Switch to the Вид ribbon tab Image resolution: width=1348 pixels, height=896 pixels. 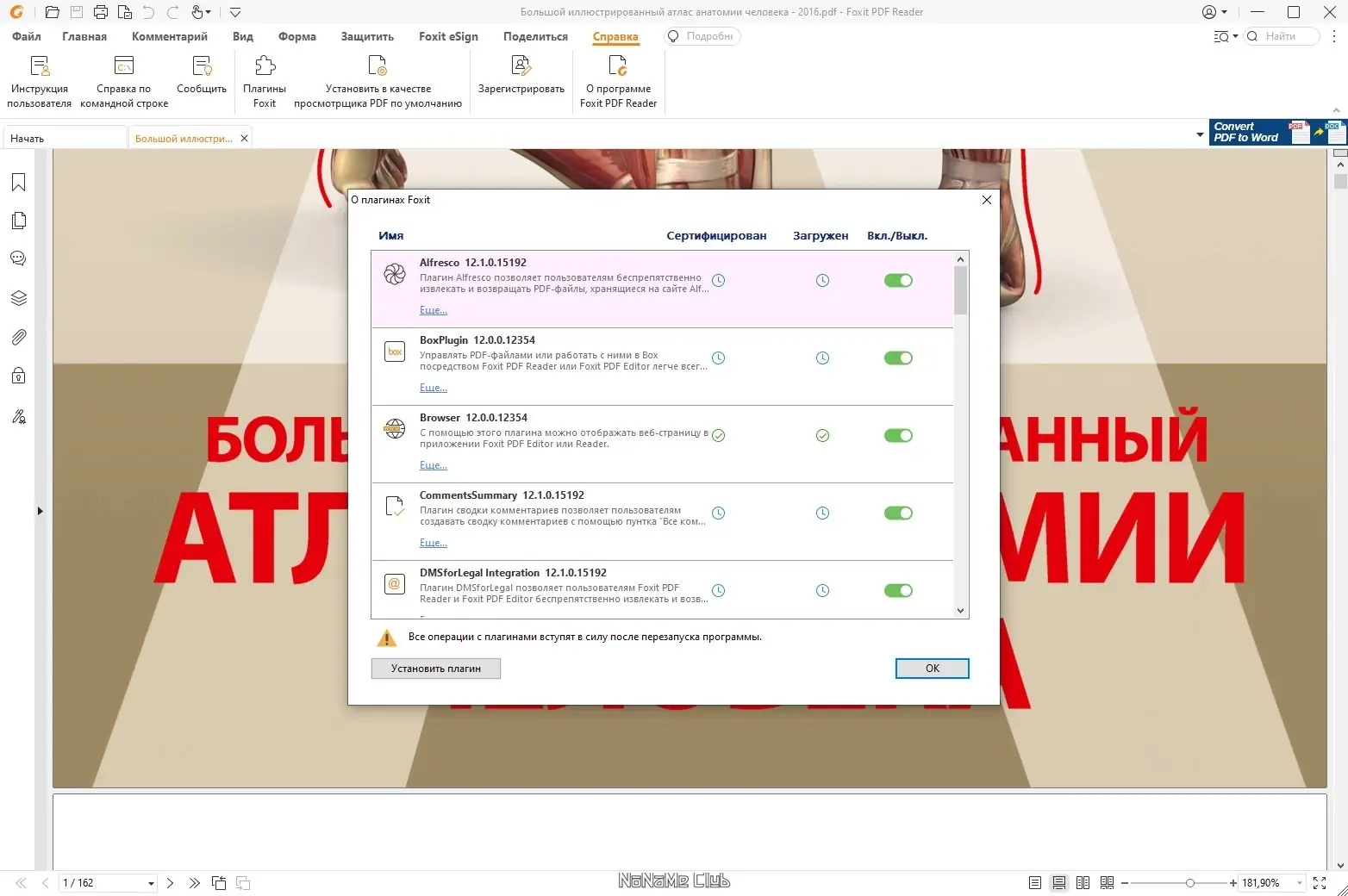(243, 36)
